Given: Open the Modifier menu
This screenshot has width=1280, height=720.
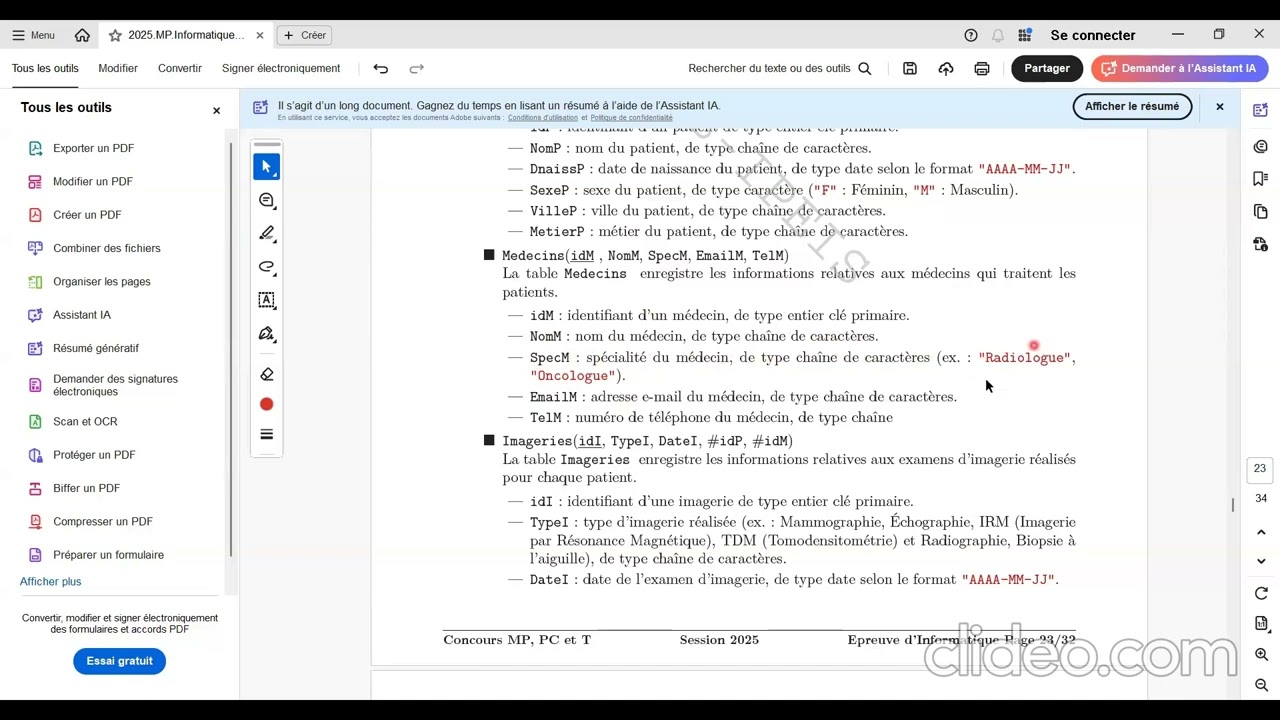Looking at the screenshot, I should click(118, 68).
